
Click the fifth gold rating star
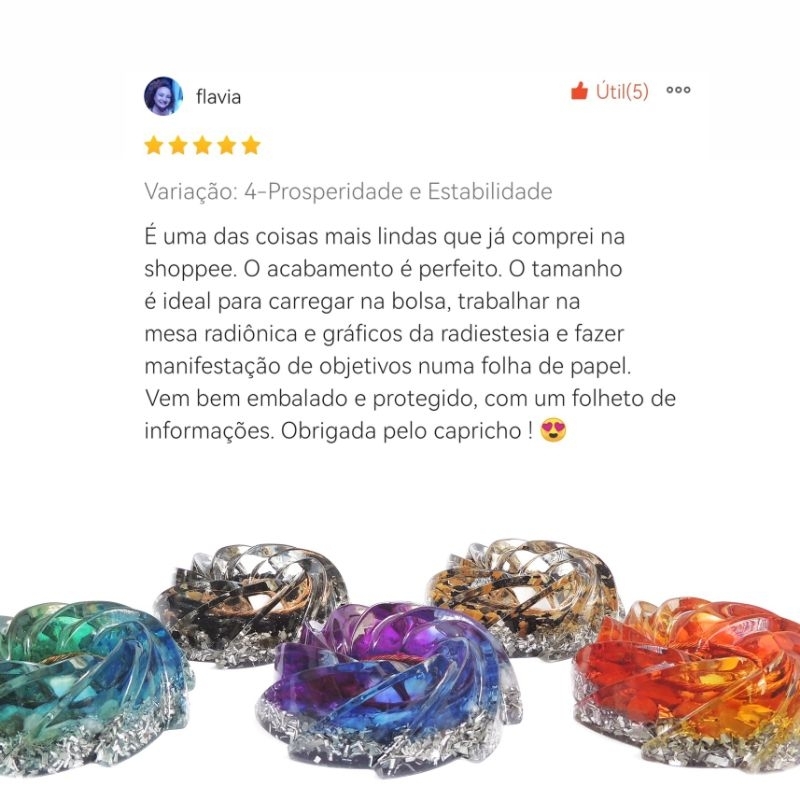[251, 145]
